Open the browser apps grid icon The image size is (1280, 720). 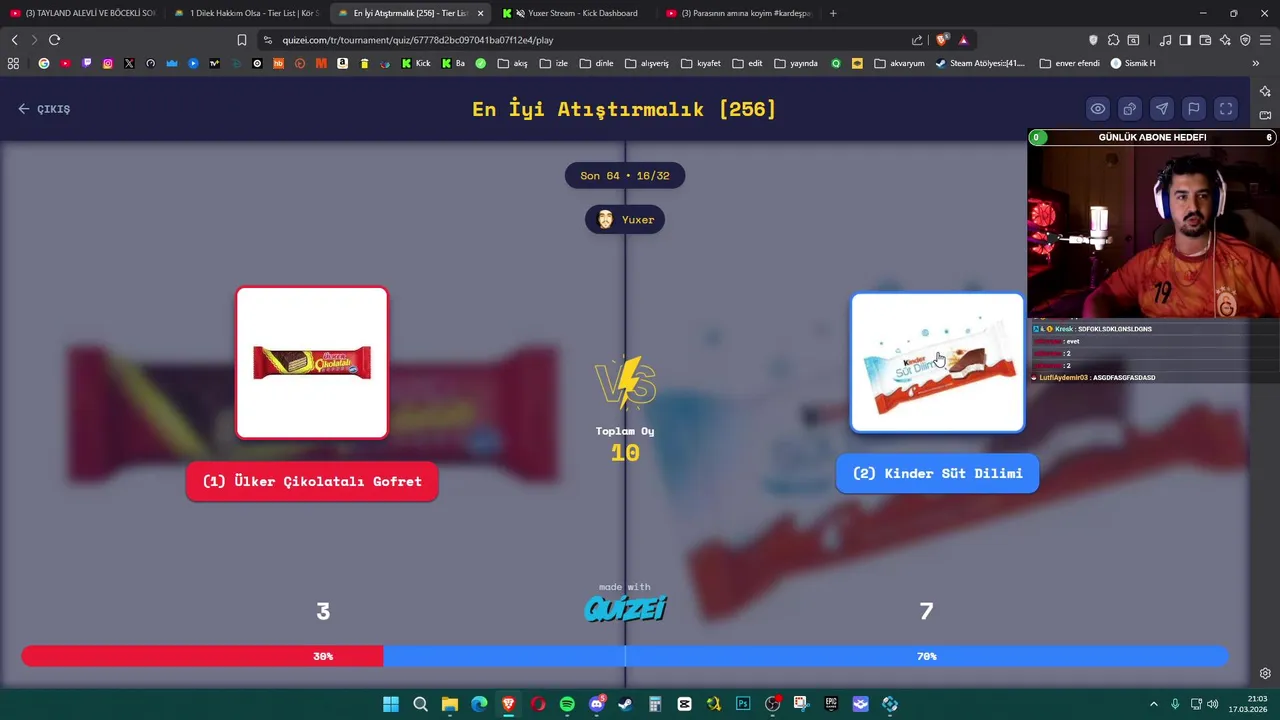(x=13, y=63)
